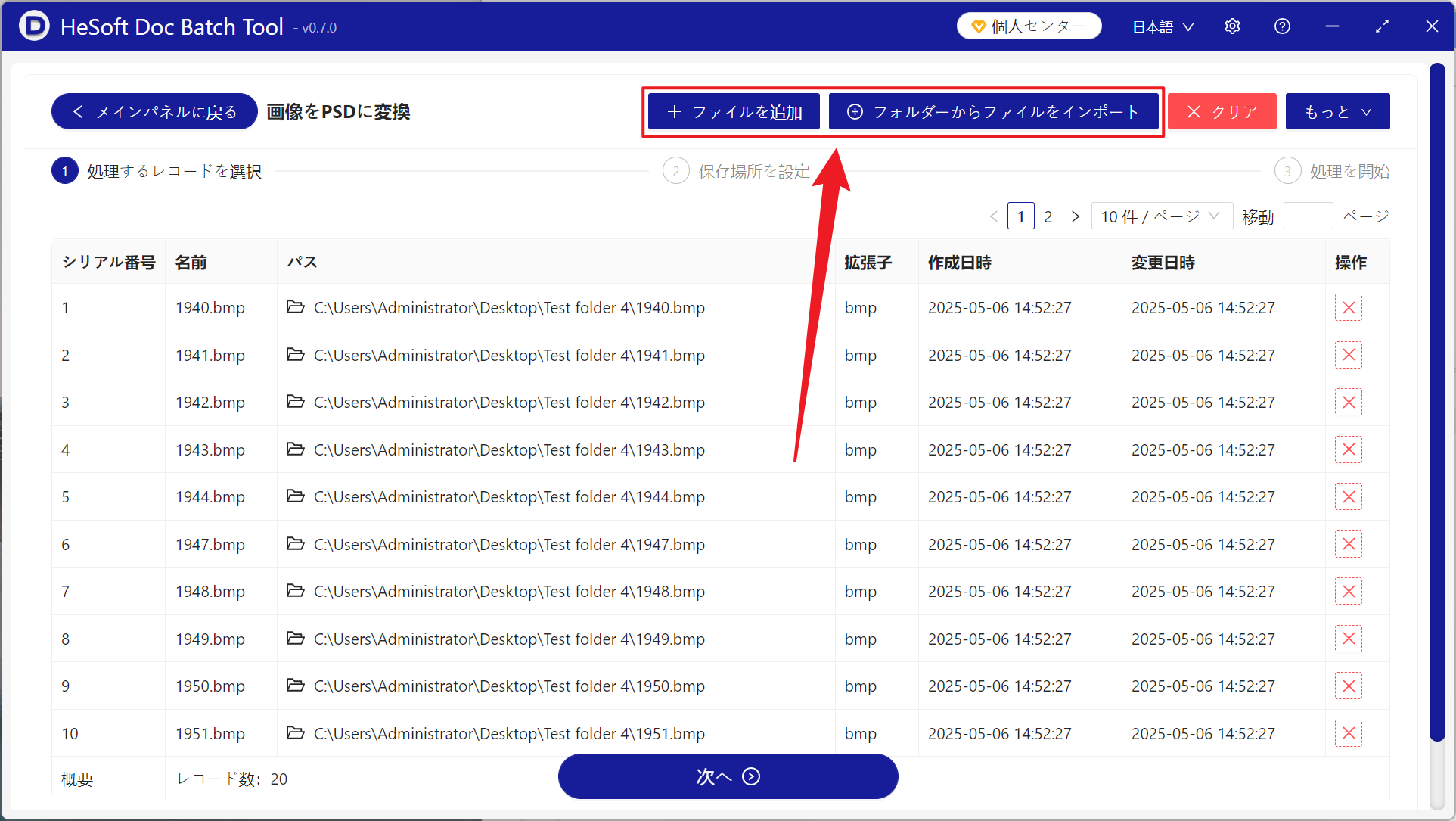Click path text ending in 1949.bmp

pyautogui.click(x=509, y=639)
